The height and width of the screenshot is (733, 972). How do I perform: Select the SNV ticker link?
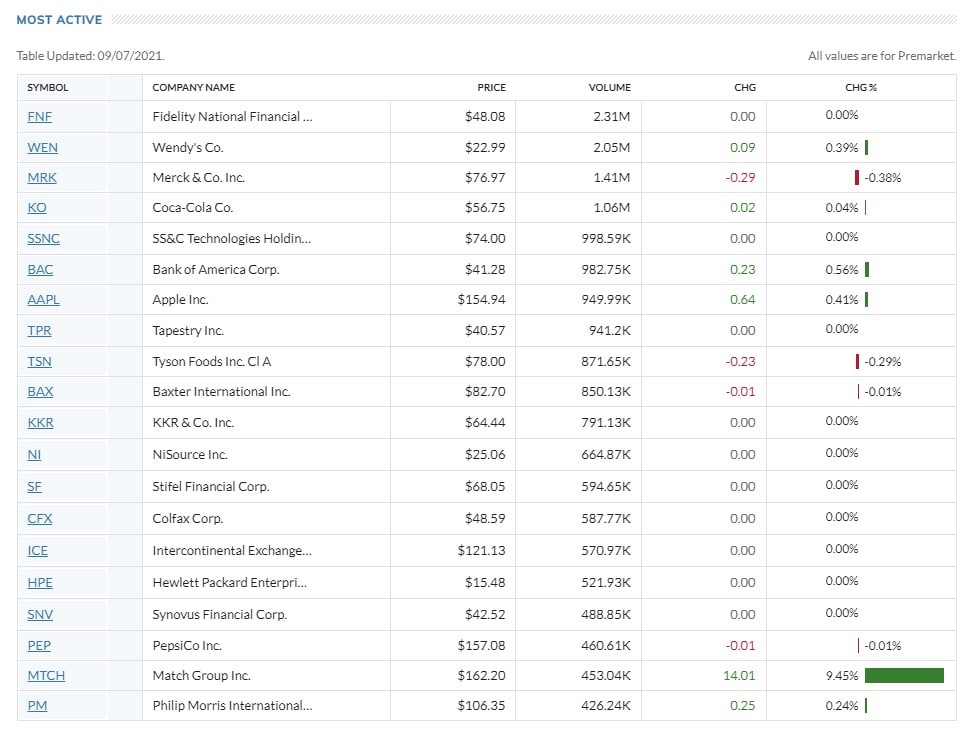[40, 615]
